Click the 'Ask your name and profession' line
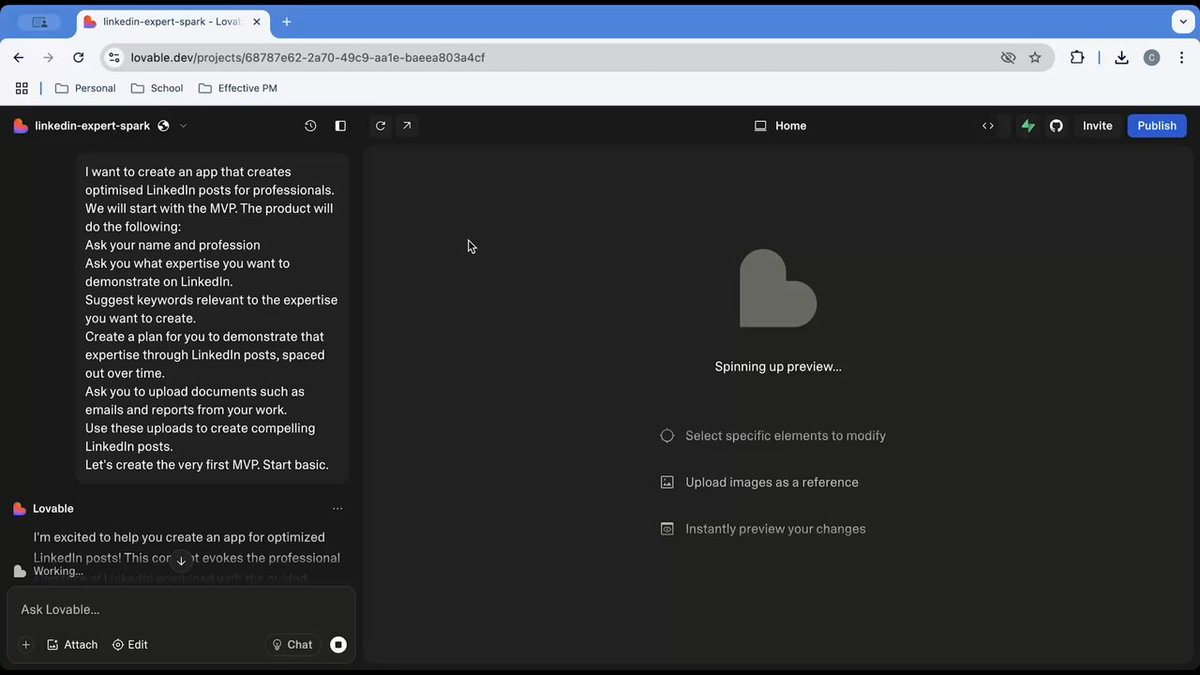 [173, 245]
